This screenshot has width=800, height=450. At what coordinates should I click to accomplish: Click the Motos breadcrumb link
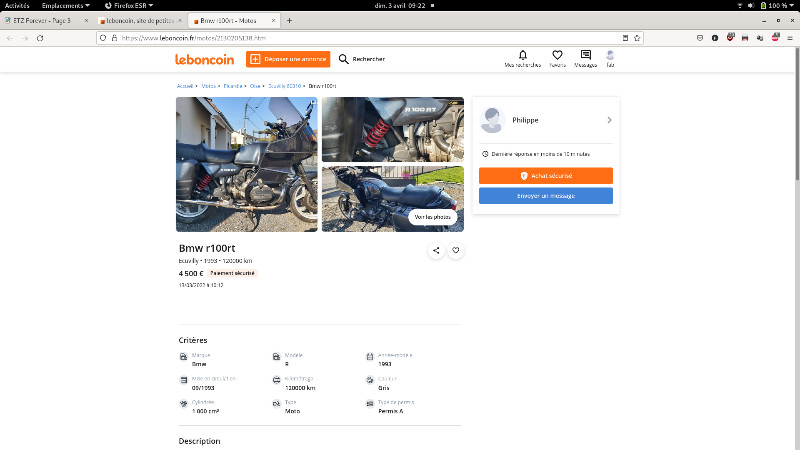pos(209,86)
